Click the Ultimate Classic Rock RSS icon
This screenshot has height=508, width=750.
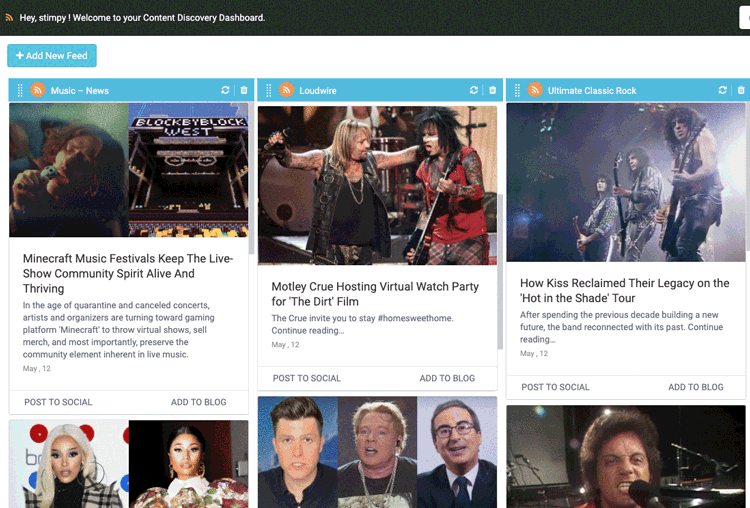tap(535, 89)
